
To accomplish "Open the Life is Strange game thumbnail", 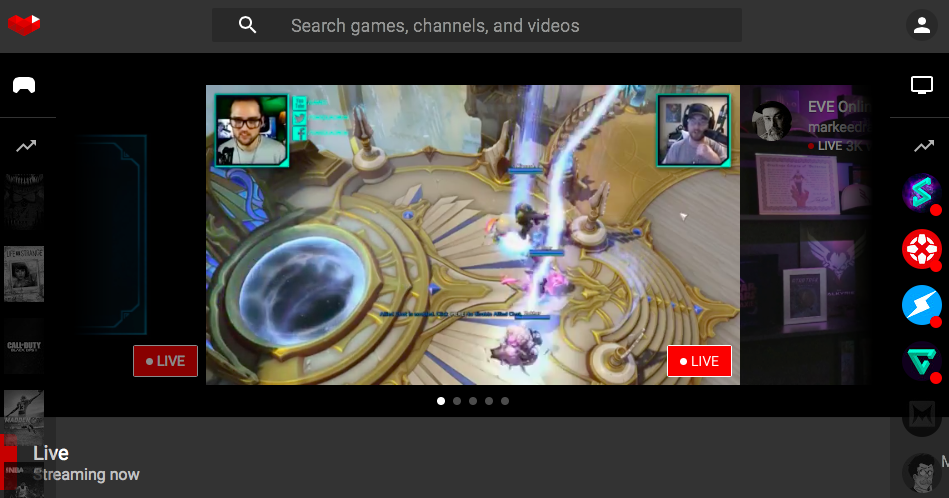I will (x=24, y=274).
